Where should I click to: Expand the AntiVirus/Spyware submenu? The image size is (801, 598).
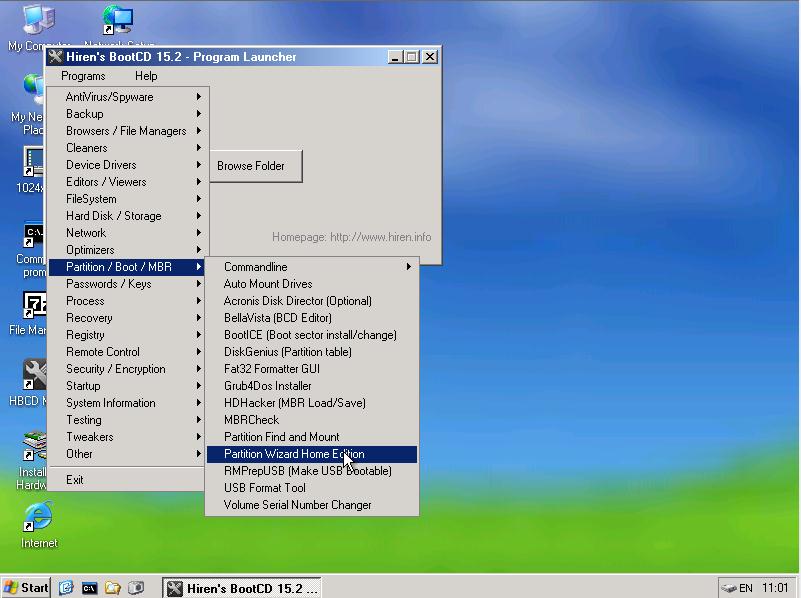point(126,97)
